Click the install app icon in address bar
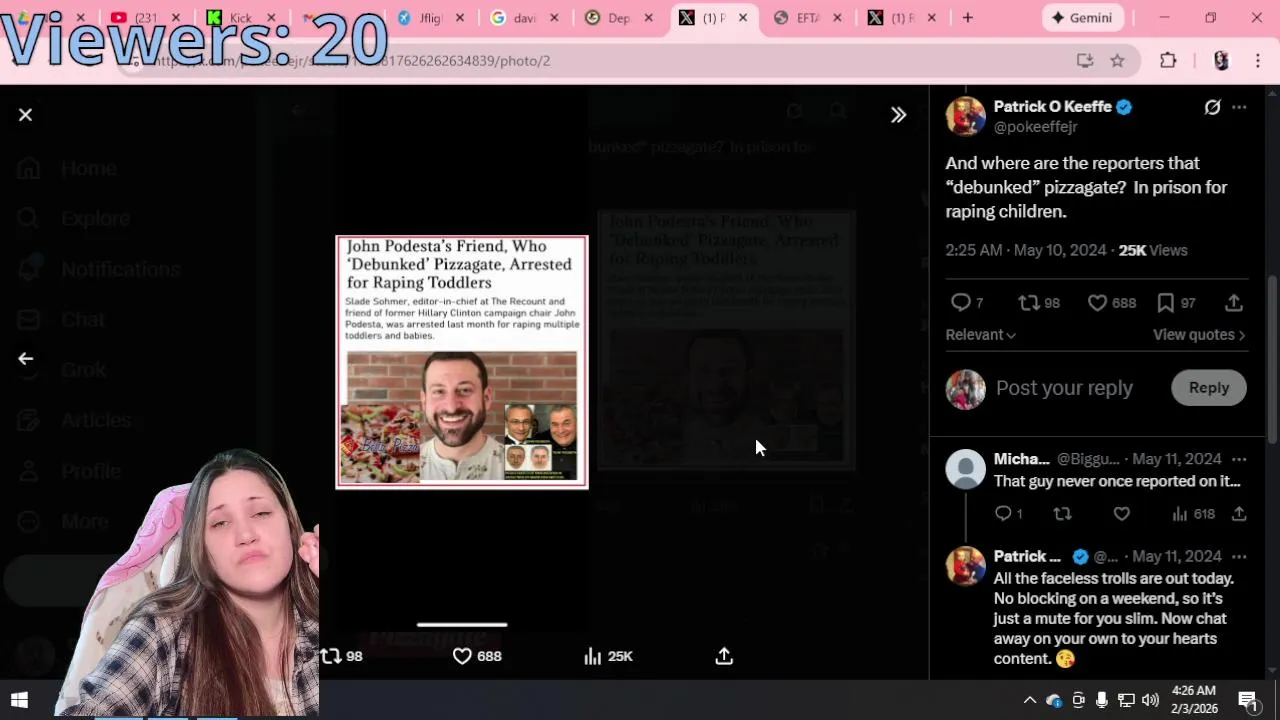 pos(1085,61)
